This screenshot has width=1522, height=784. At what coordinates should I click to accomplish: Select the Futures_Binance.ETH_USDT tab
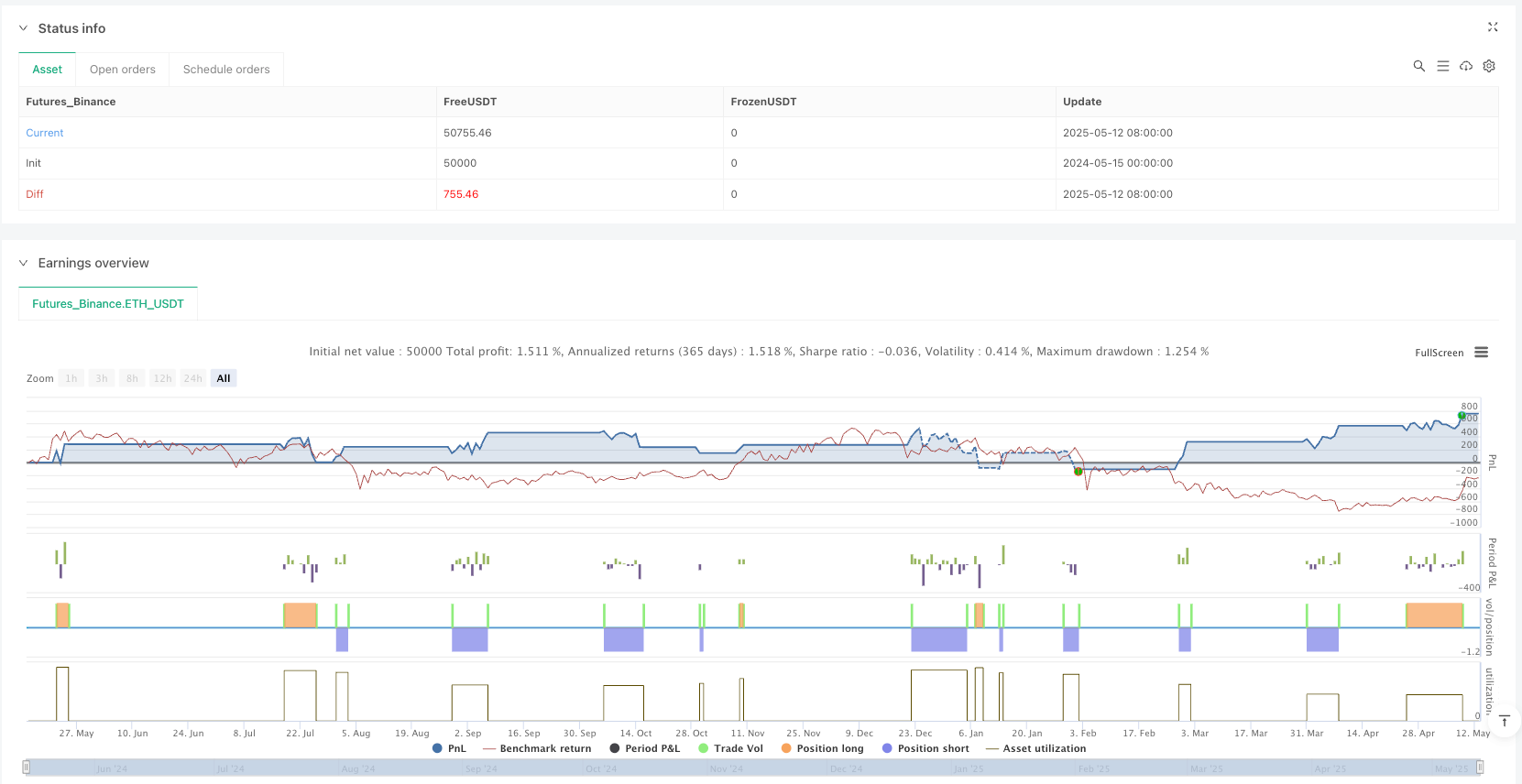pyautogui.click(x=108, y=304)
